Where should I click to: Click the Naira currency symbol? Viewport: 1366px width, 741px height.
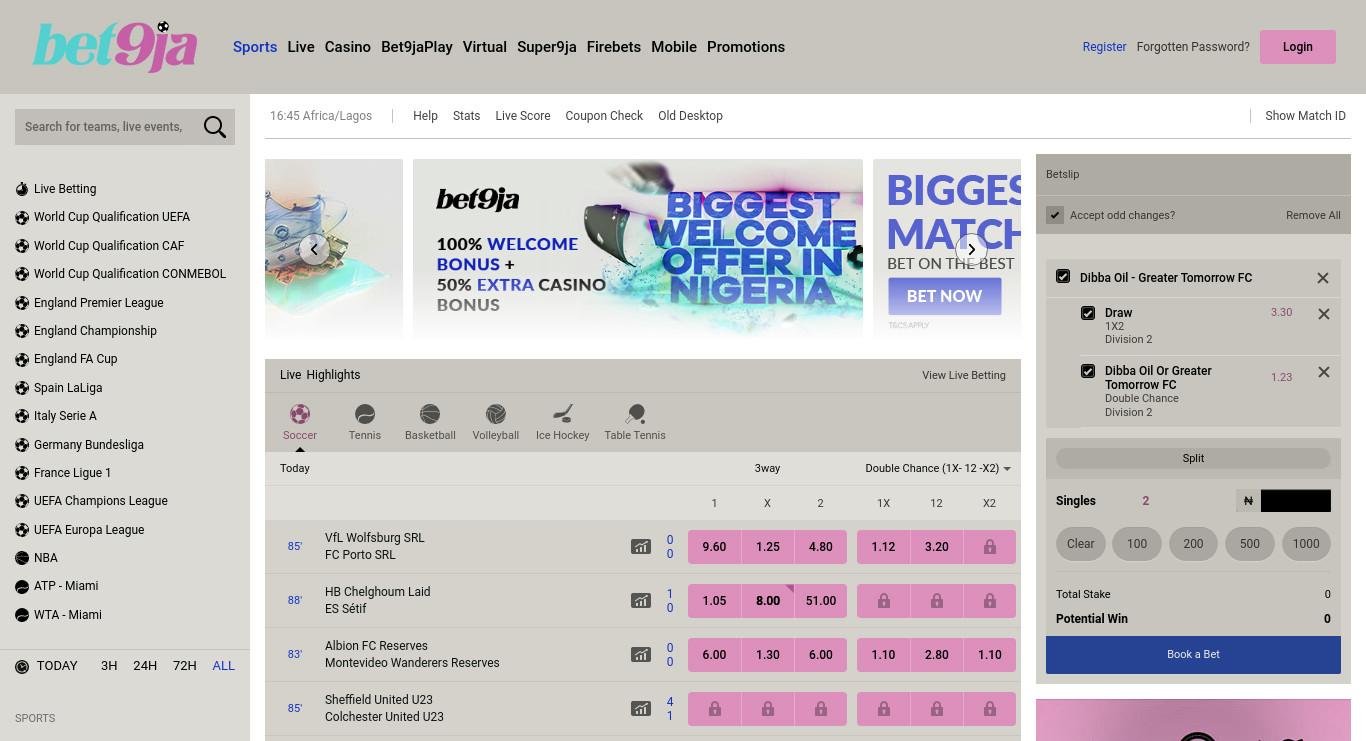click(1248, 501)
